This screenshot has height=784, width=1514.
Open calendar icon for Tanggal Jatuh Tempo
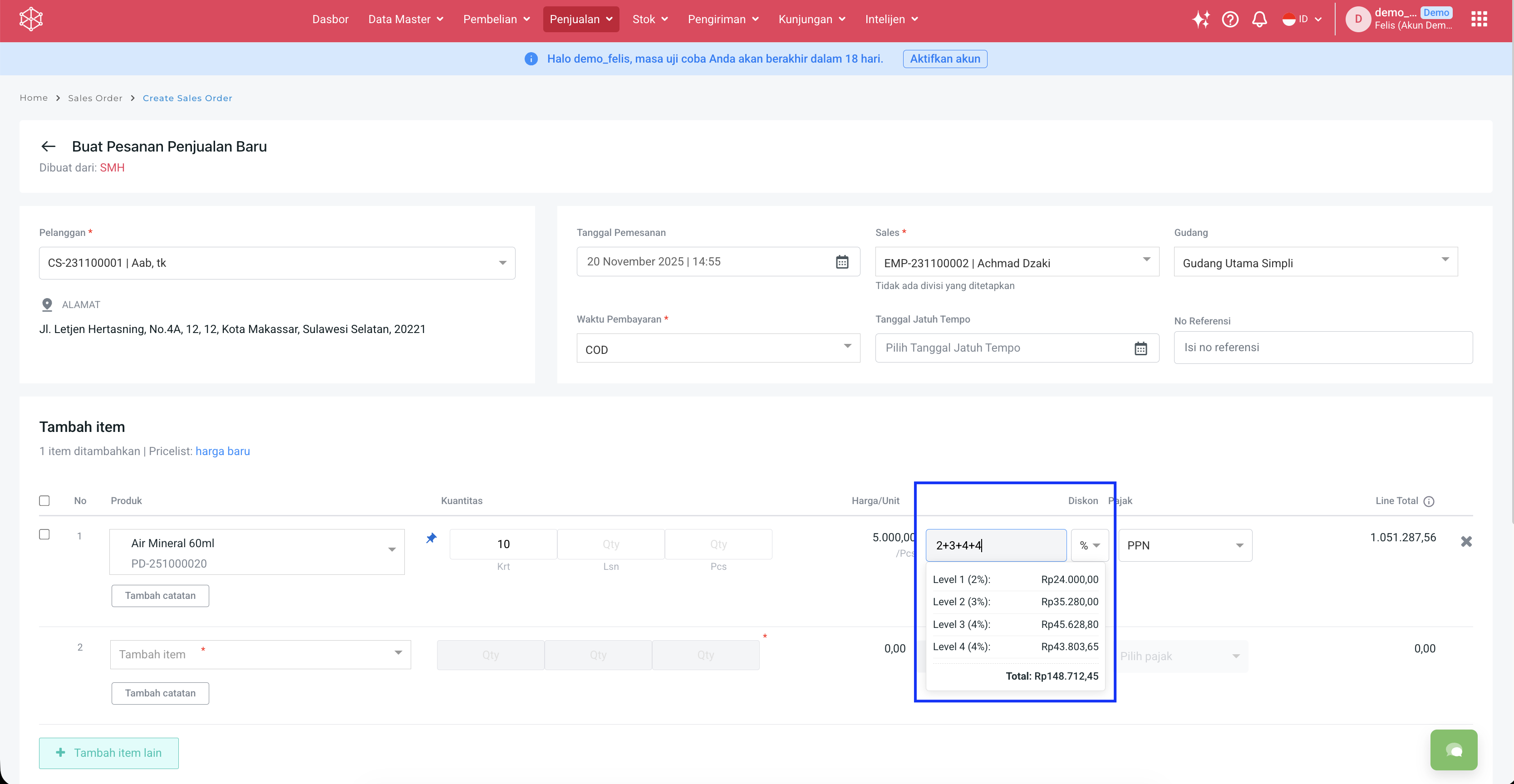pyautogui.click(x=1140, y=348)
